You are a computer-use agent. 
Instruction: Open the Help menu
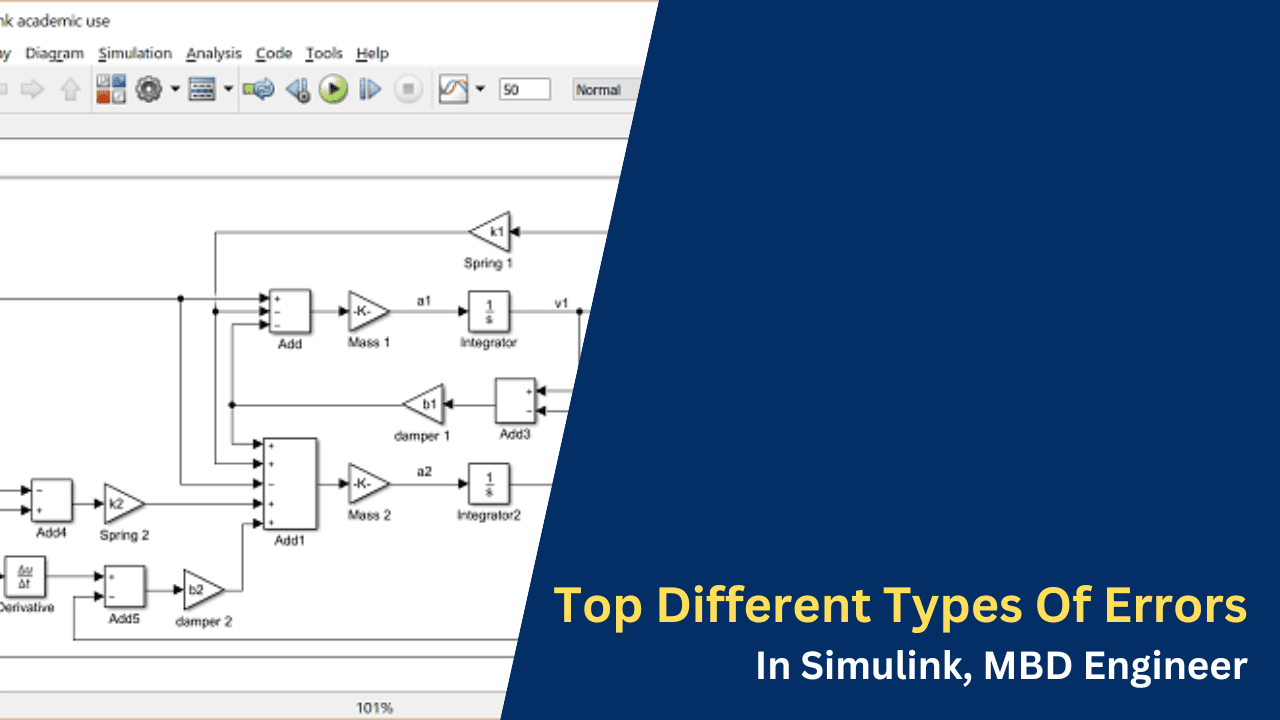[x=372, y=53]
